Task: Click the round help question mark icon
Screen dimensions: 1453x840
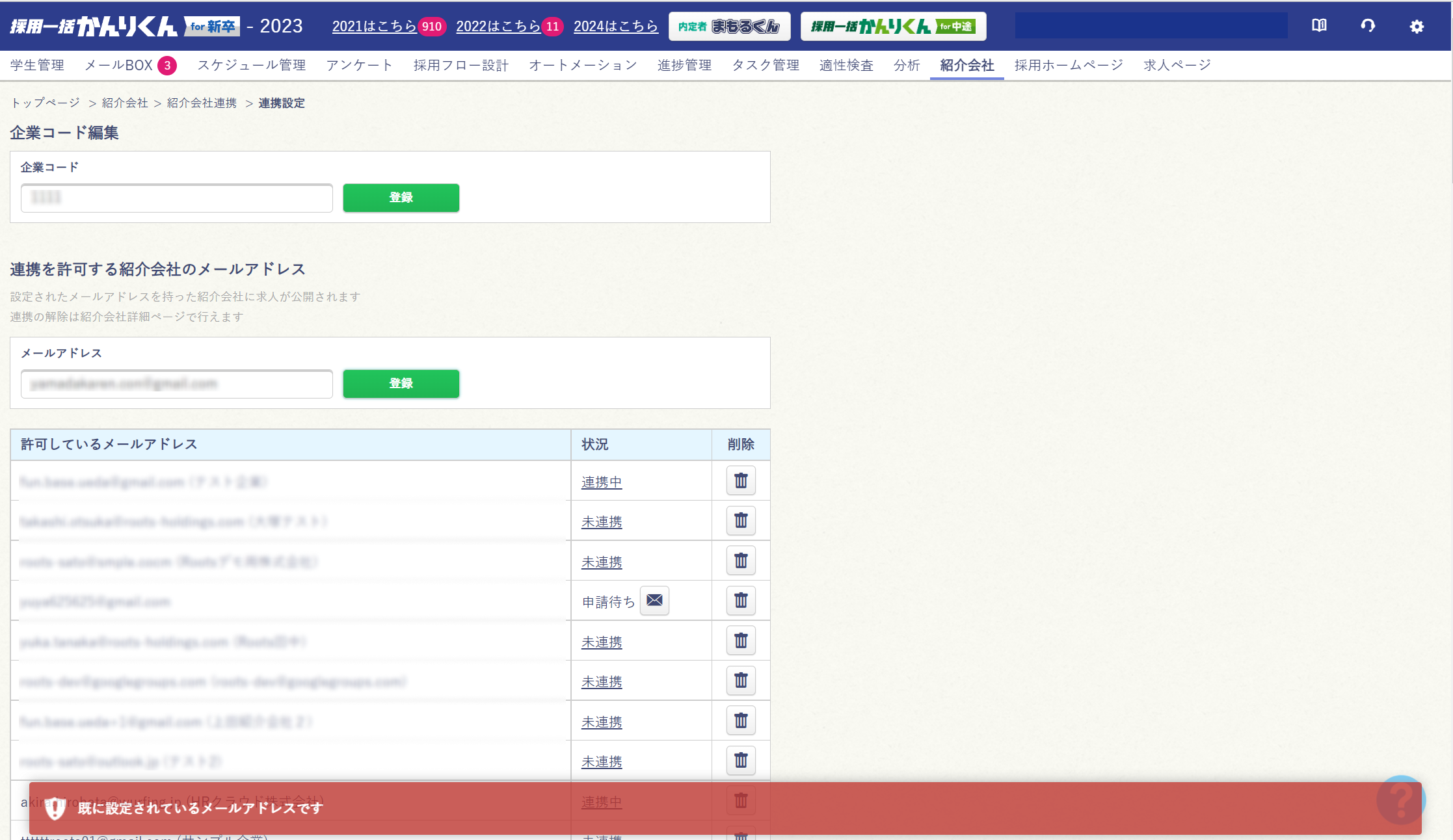Action: tap(1400, 799)
